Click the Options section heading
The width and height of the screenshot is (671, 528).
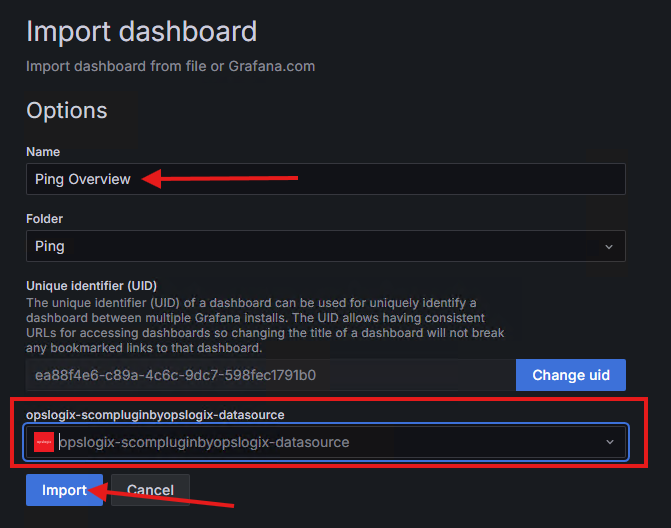click(66, 110)
